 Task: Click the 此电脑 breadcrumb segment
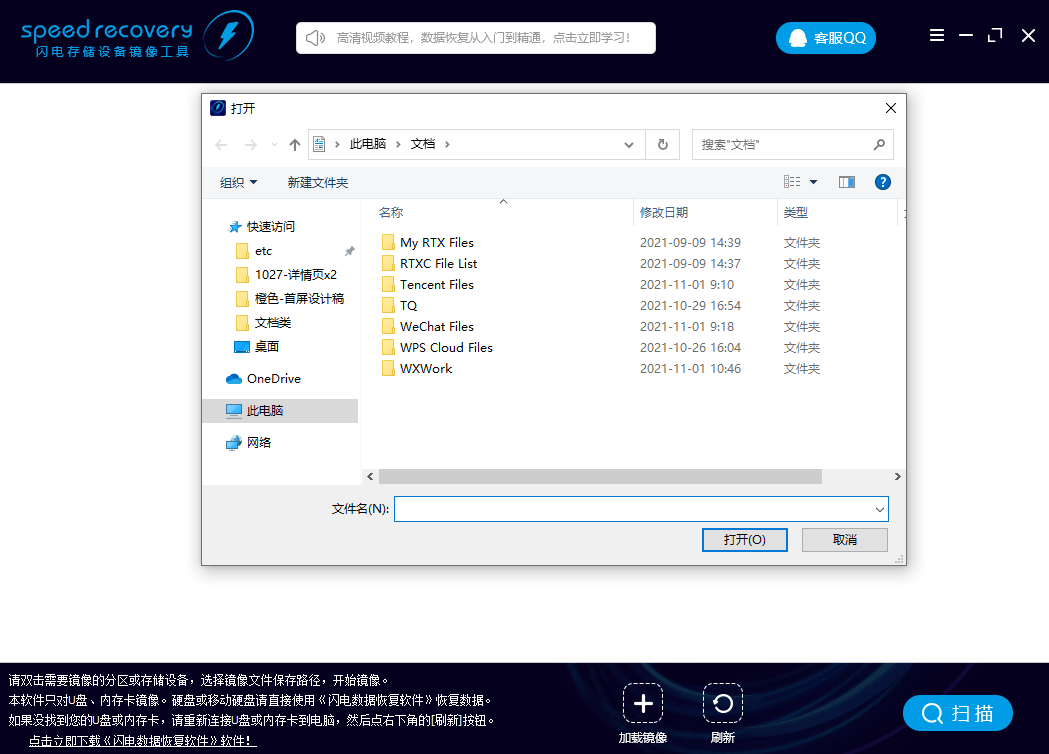tap(368, 144)
